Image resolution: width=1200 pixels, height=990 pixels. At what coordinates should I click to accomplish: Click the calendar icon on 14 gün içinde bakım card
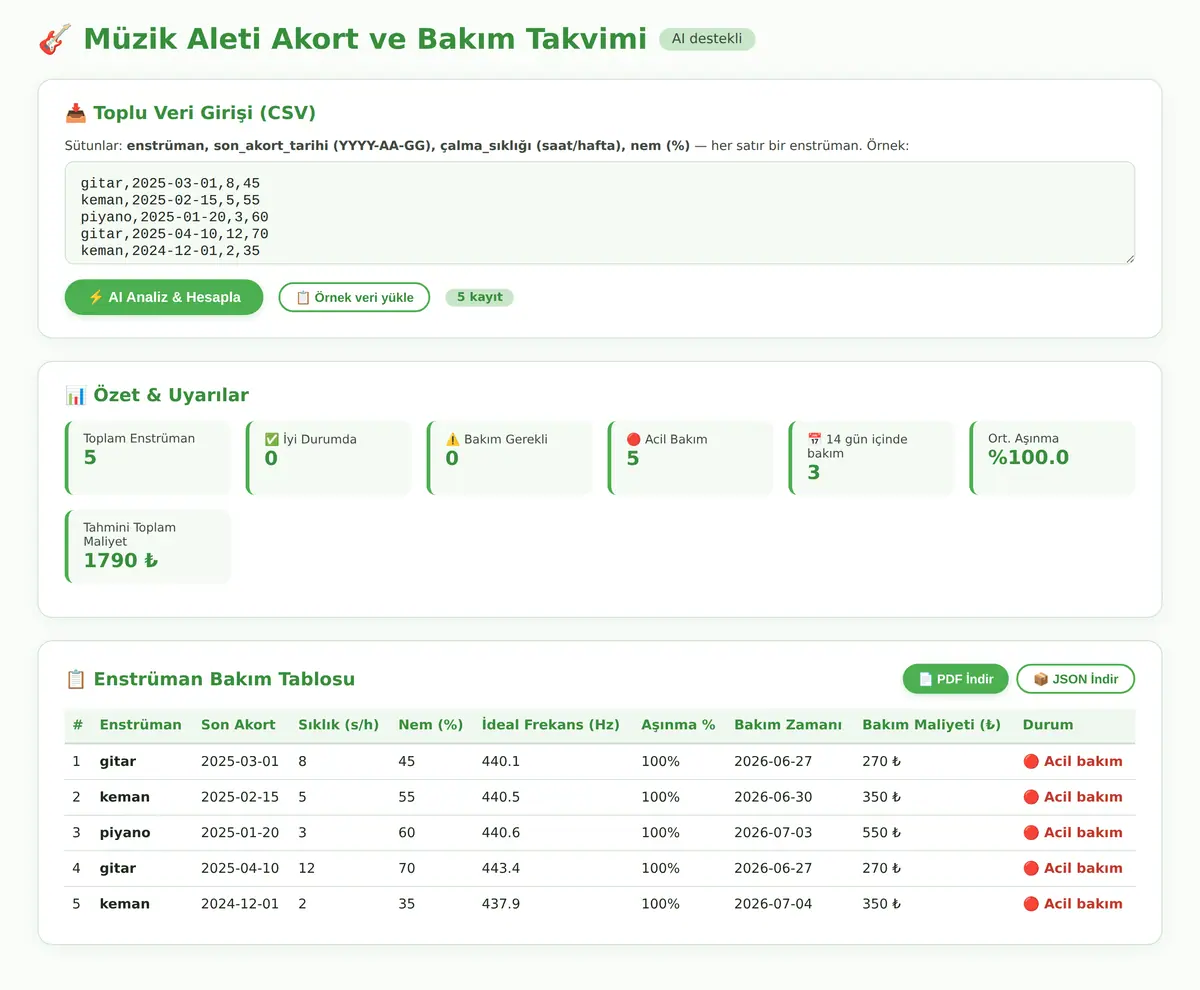coord(815,439)
